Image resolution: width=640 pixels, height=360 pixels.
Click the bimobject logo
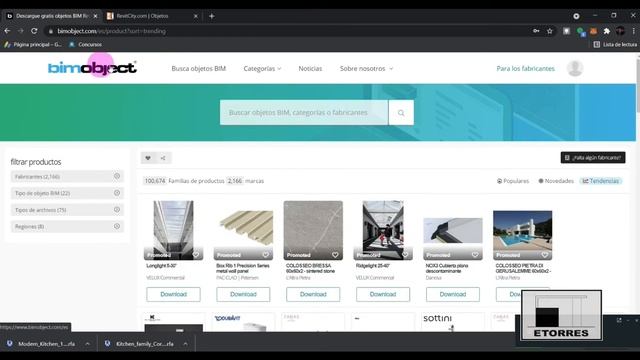92,68
